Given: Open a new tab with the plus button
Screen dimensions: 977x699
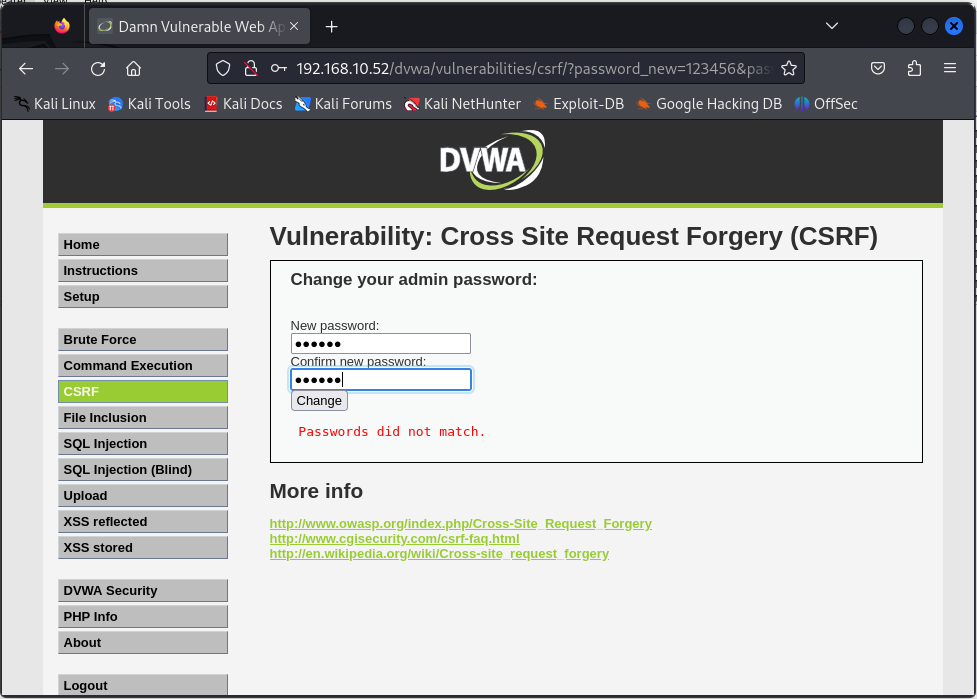Looking at the screenshot, I should pos(331,27).
